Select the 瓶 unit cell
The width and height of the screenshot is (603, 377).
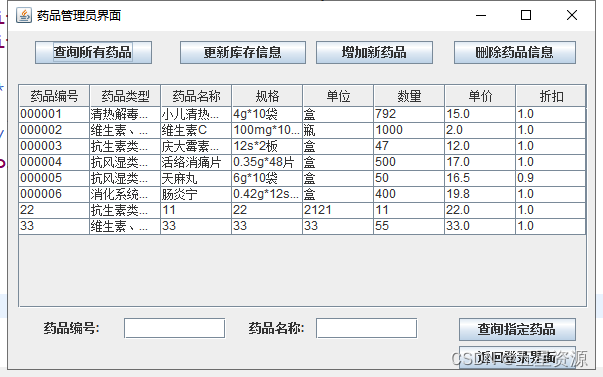pos(338,130)
